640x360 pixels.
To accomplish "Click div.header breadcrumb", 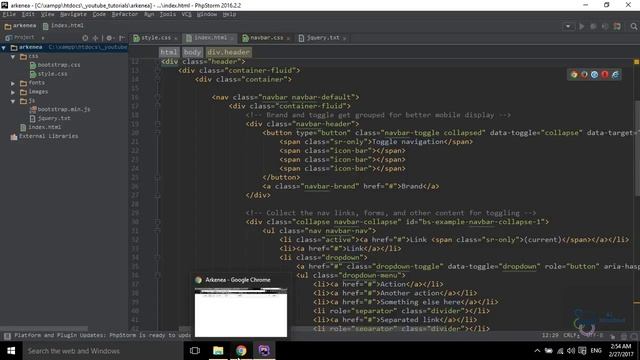I will click(228, 52).
